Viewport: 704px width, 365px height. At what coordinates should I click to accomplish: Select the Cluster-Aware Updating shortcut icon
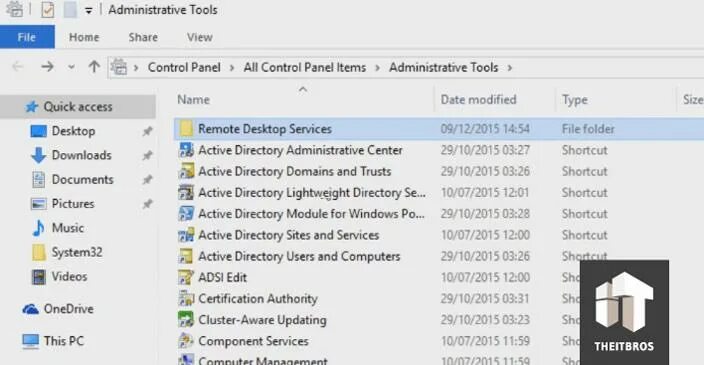(186, 320)
